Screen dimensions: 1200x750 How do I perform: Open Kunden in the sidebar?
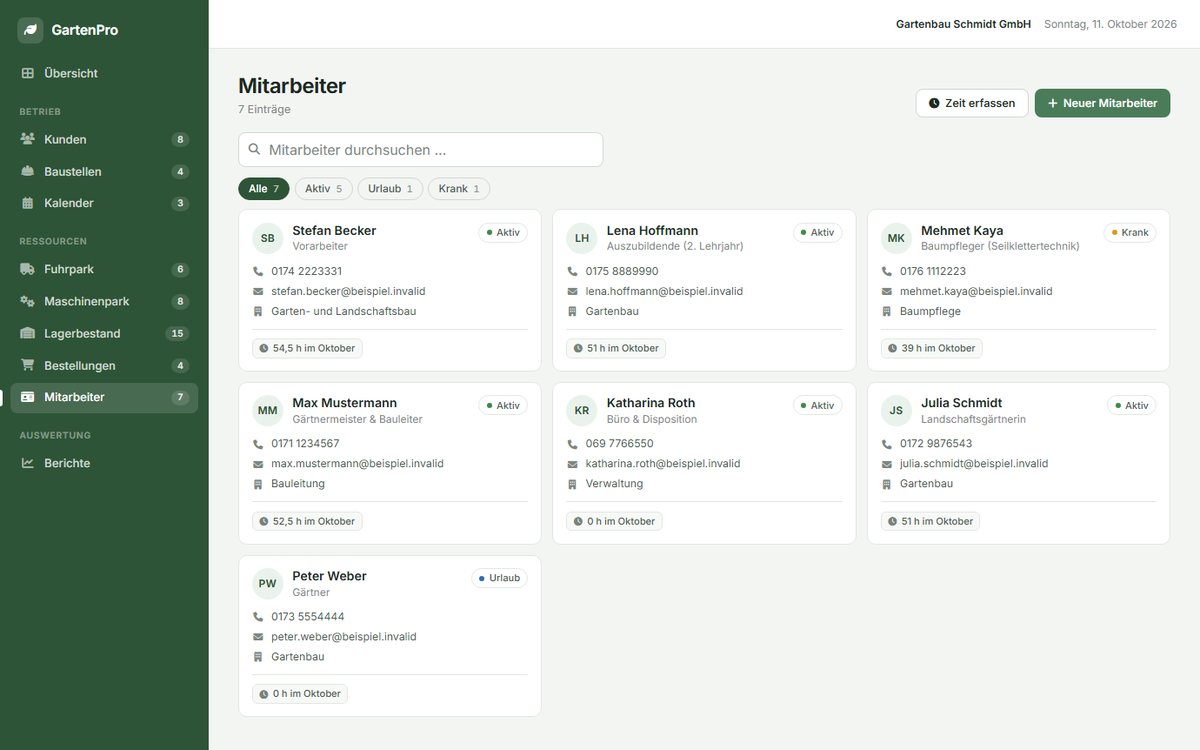(x=104, y=139)
